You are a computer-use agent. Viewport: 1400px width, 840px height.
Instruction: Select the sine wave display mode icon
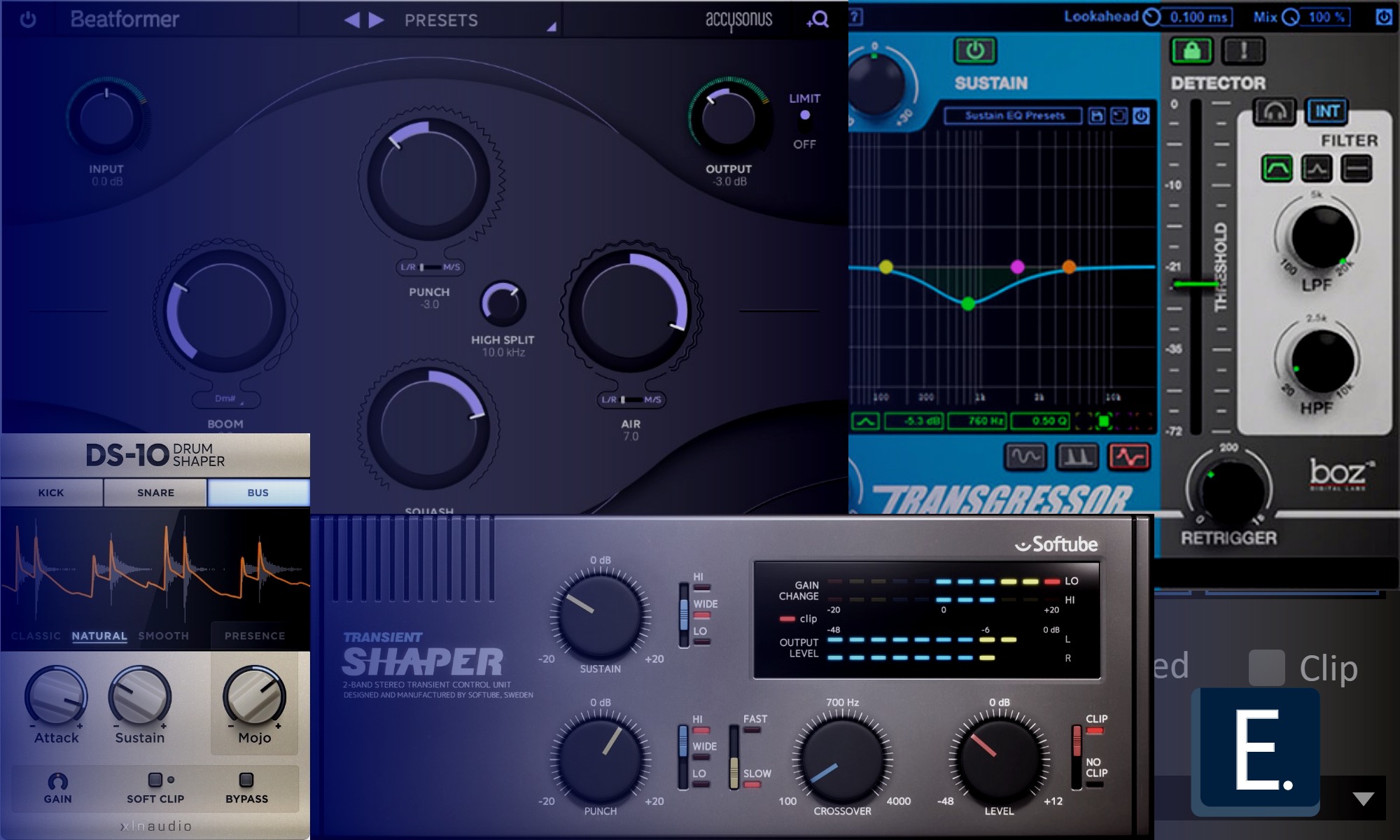click(1025, 458)
